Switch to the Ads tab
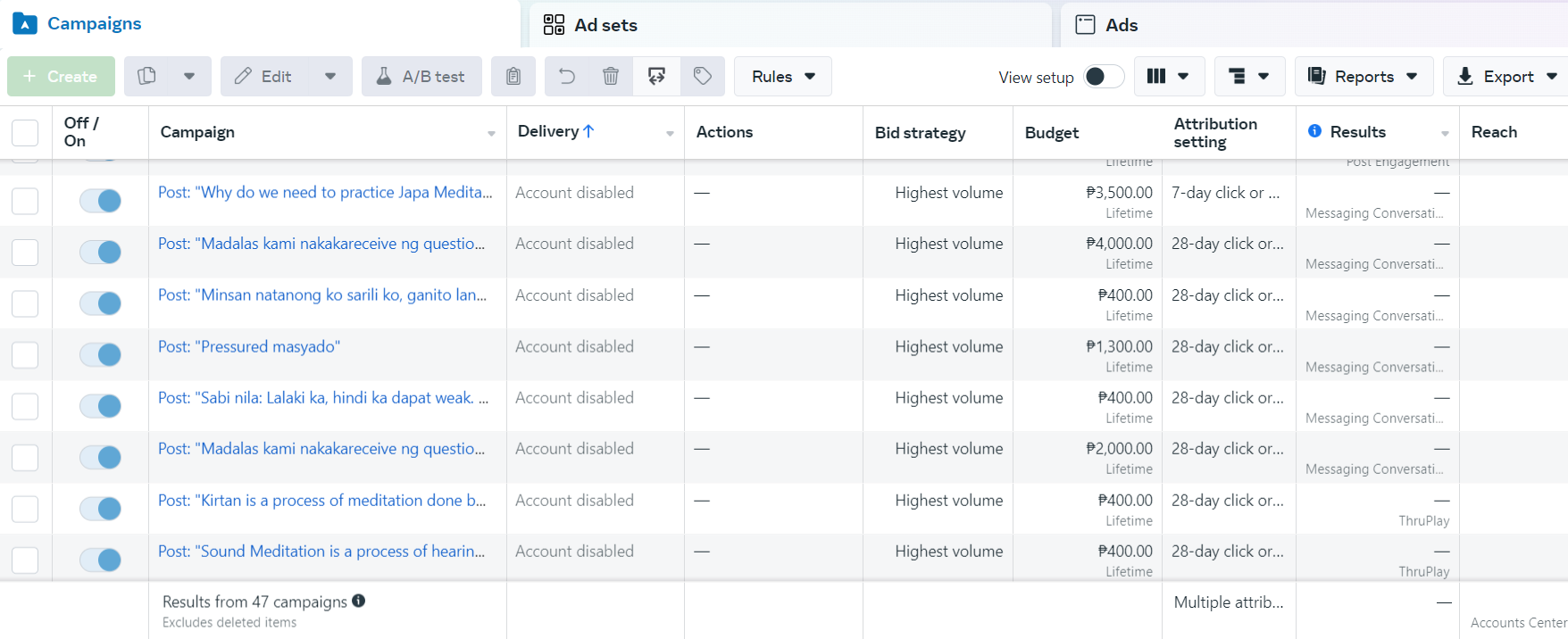 coord(1121,25)
